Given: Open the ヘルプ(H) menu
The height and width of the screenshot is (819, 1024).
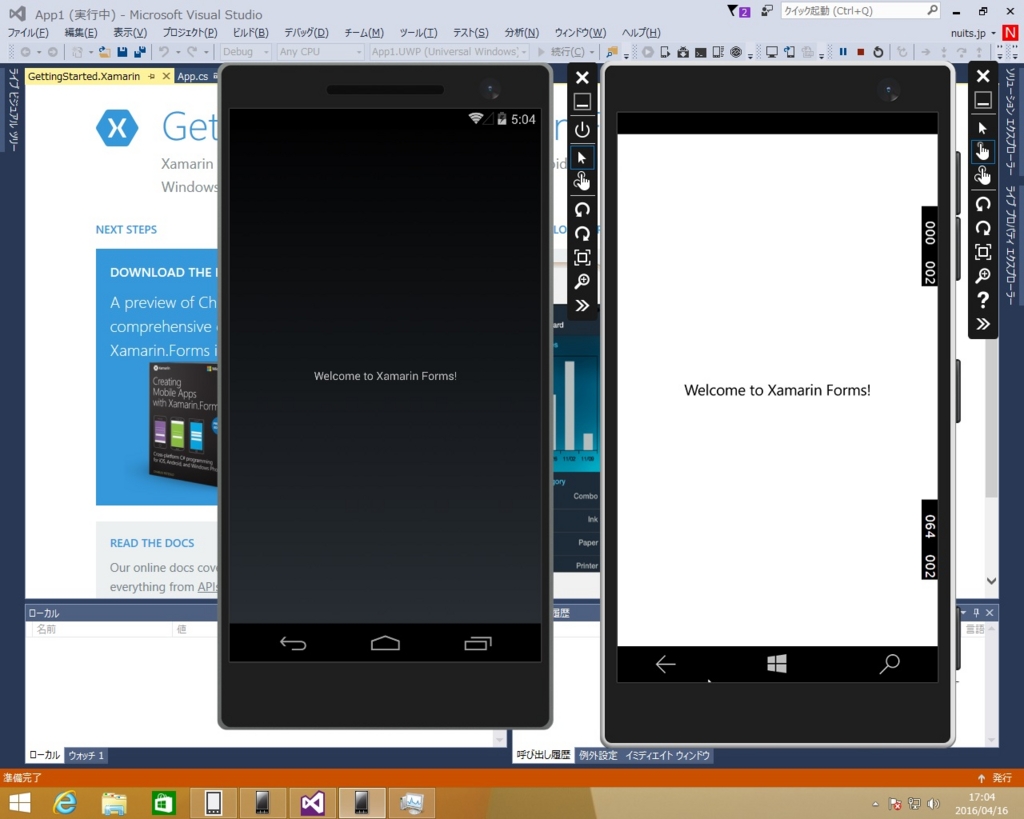Looking at the screenshot, I should pos(641,33).
